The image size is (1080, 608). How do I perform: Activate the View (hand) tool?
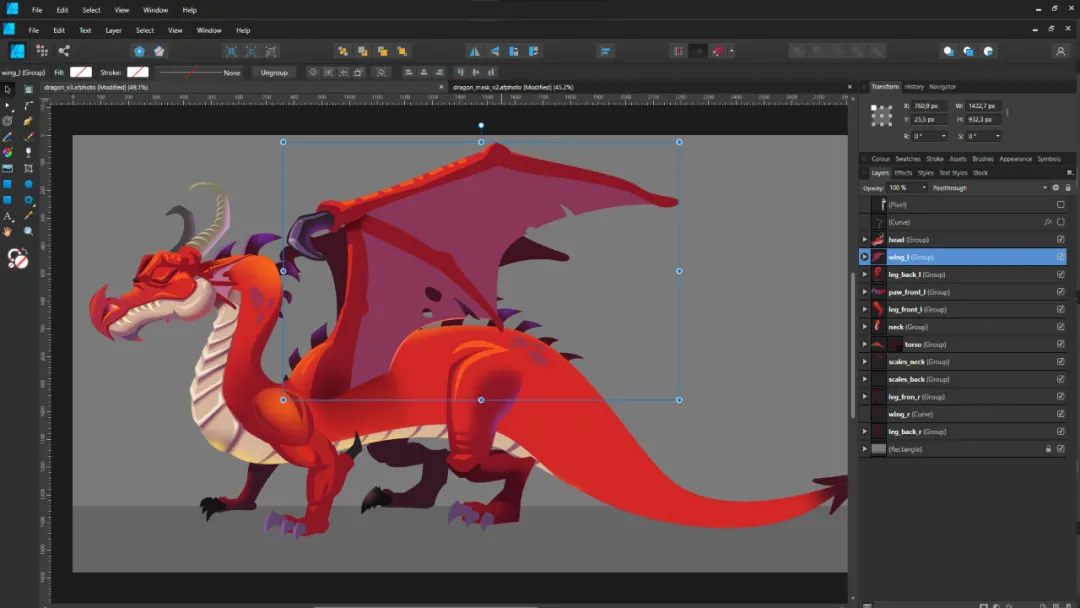(7, 231)
